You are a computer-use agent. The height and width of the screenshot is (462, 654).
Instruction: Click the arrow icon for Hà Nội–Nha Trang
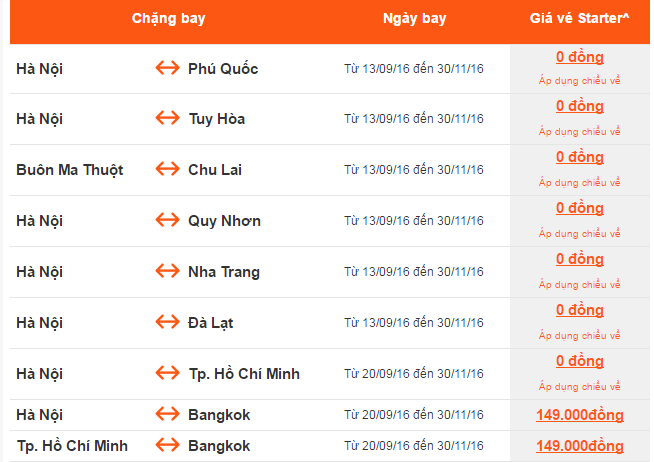point(167,272)
